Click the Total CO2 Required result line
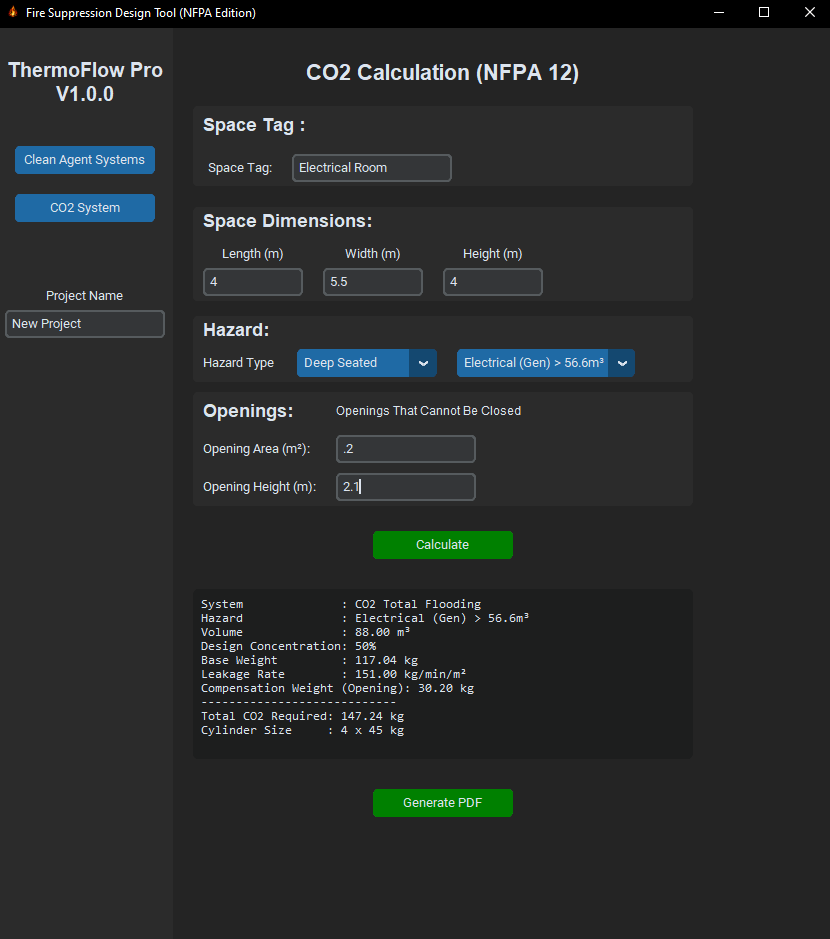 point(302,716)
